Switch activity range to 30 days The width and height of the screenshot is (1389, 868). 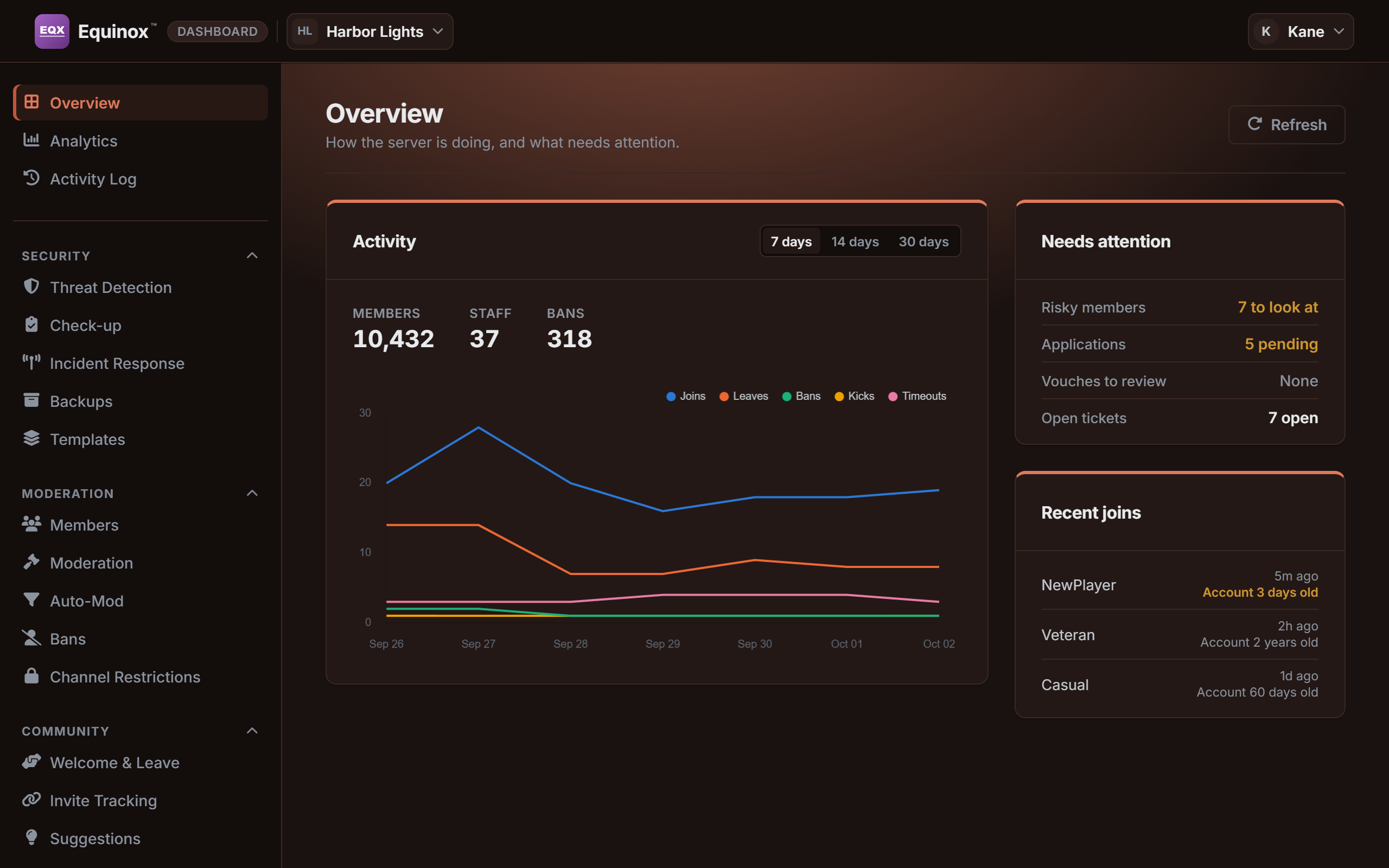pos(923,241)
